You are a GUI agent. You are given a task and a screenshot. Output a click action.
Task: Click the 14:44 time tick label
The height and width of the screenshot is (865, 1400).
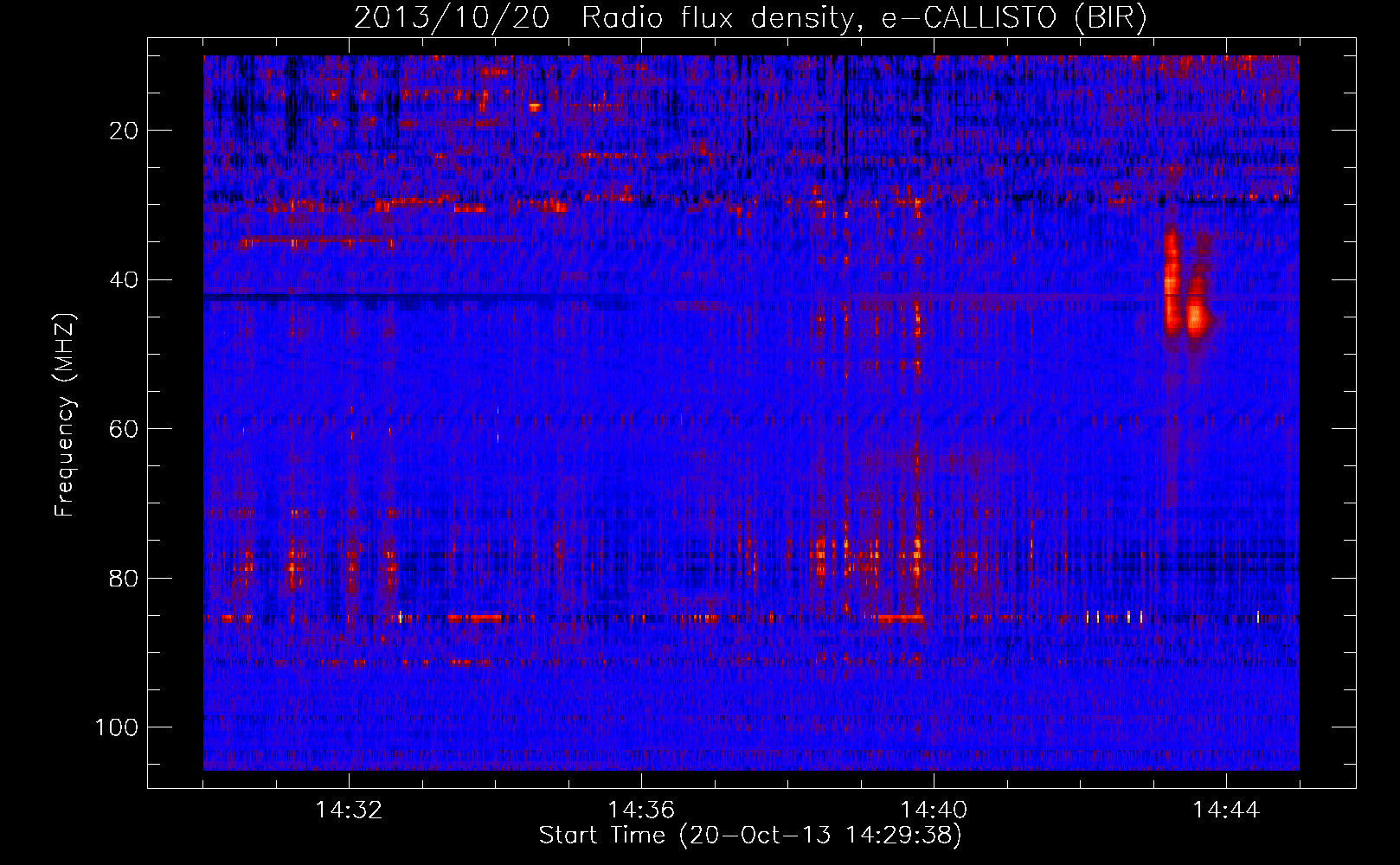coord(1226,811)
